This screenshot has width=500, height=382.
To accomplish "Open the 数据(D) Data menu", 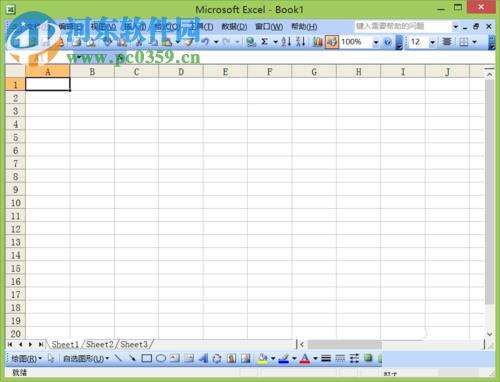I will click(x=234, y=27).
